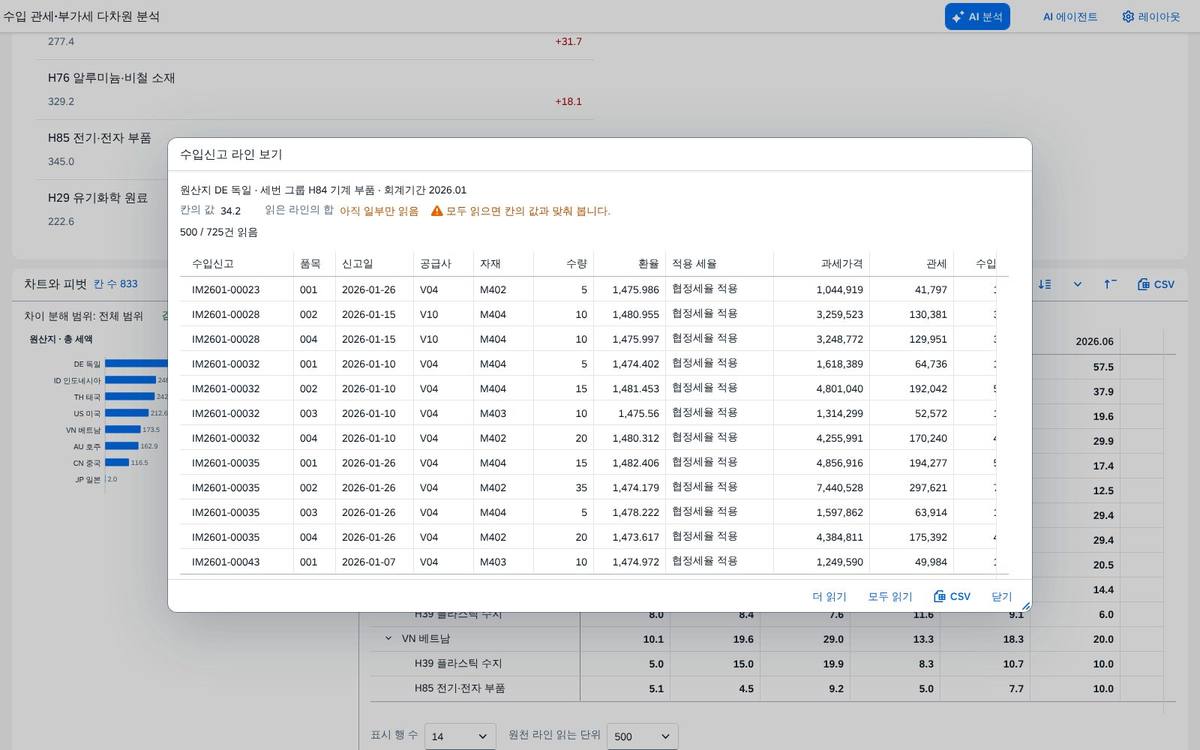Click 관세 value 297,621
This screenshot has height=750, width=1200.
[927, 487]
